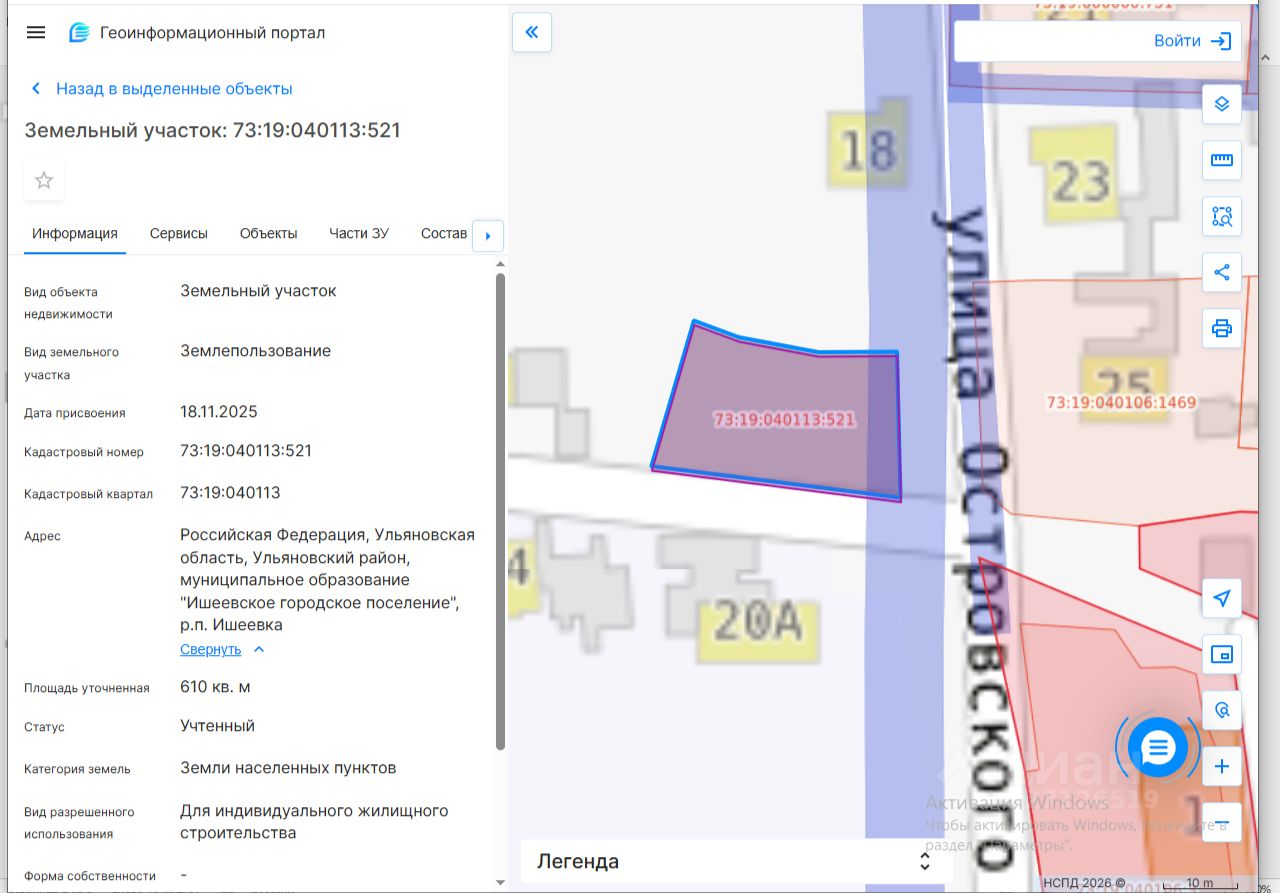Click the Для индивидуального жилищного строительства value
This screenshot has height=893, width=1280.
[x=314, y=821]
